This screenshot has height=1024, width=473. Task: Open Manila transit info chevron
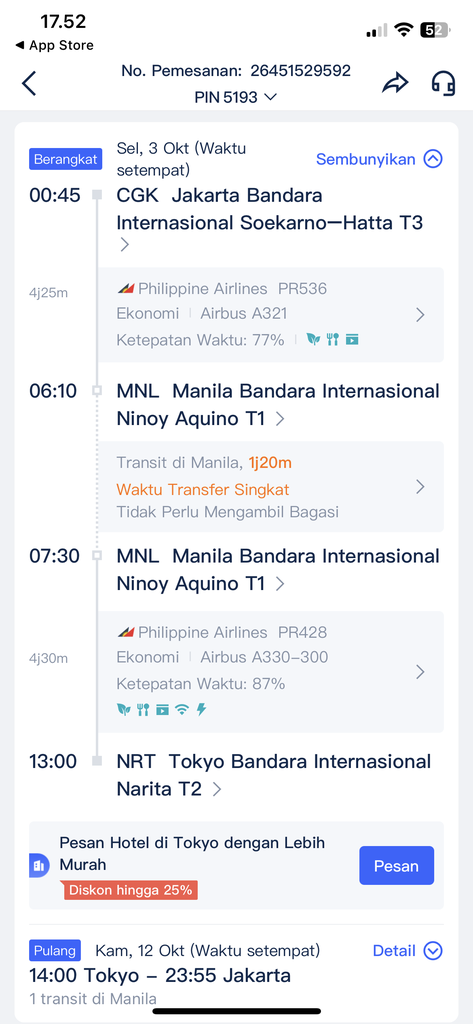[x=420, y=487]
